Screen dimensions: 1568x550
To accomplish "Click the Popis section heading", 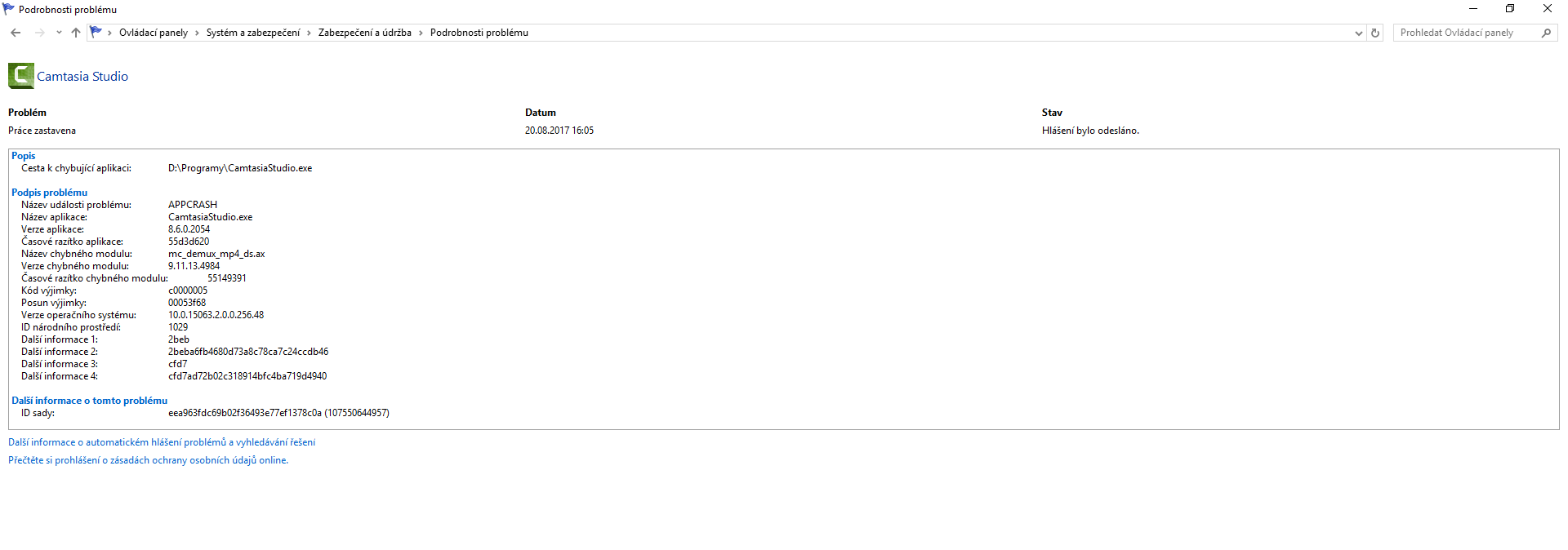I will pos(24,156).
